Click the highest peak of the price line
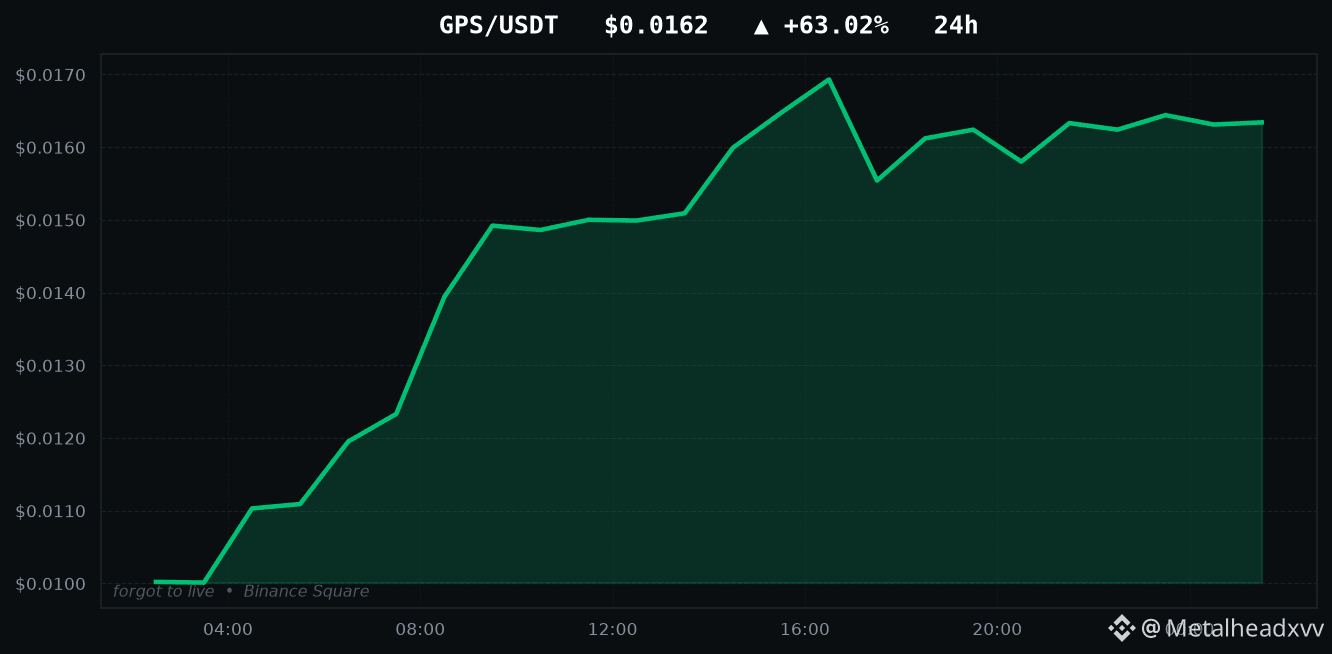 (829, 79)
